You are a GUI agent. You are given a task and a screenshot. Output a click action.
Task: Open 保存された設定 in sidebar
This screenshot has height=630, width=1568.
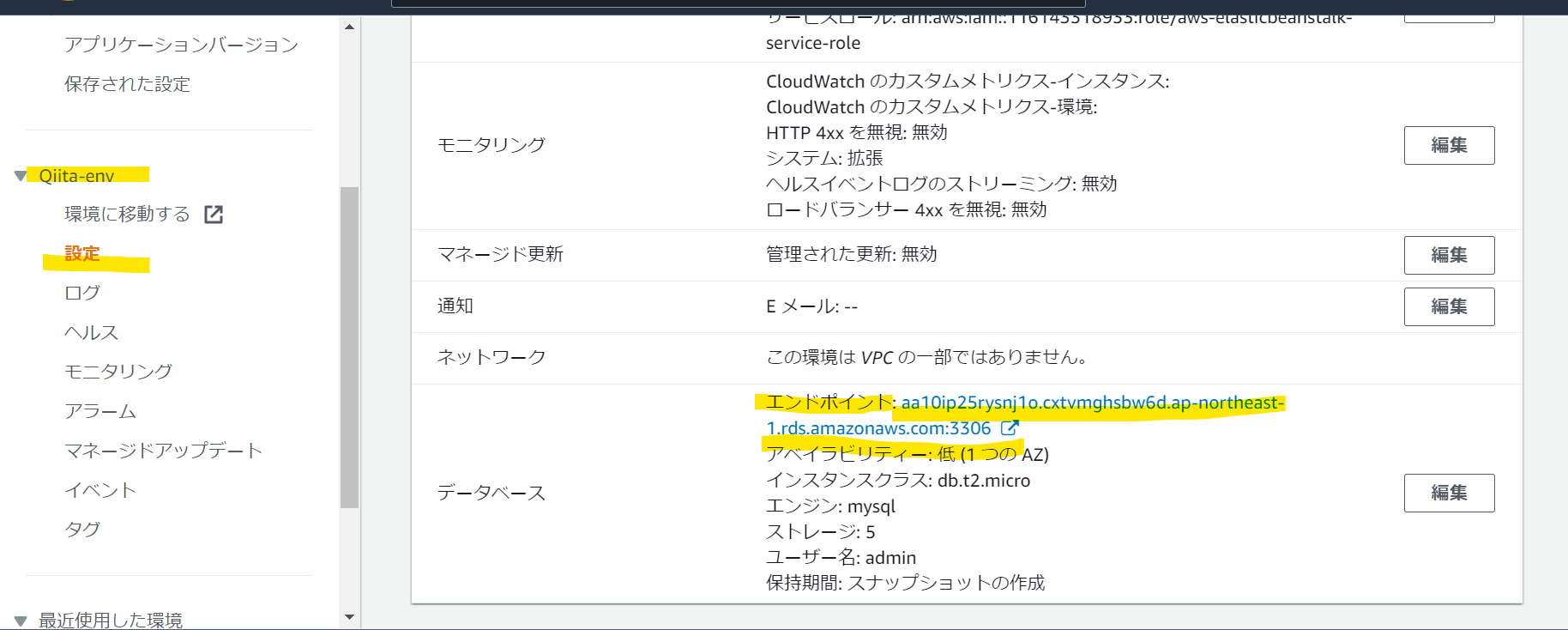pos(127,84)
